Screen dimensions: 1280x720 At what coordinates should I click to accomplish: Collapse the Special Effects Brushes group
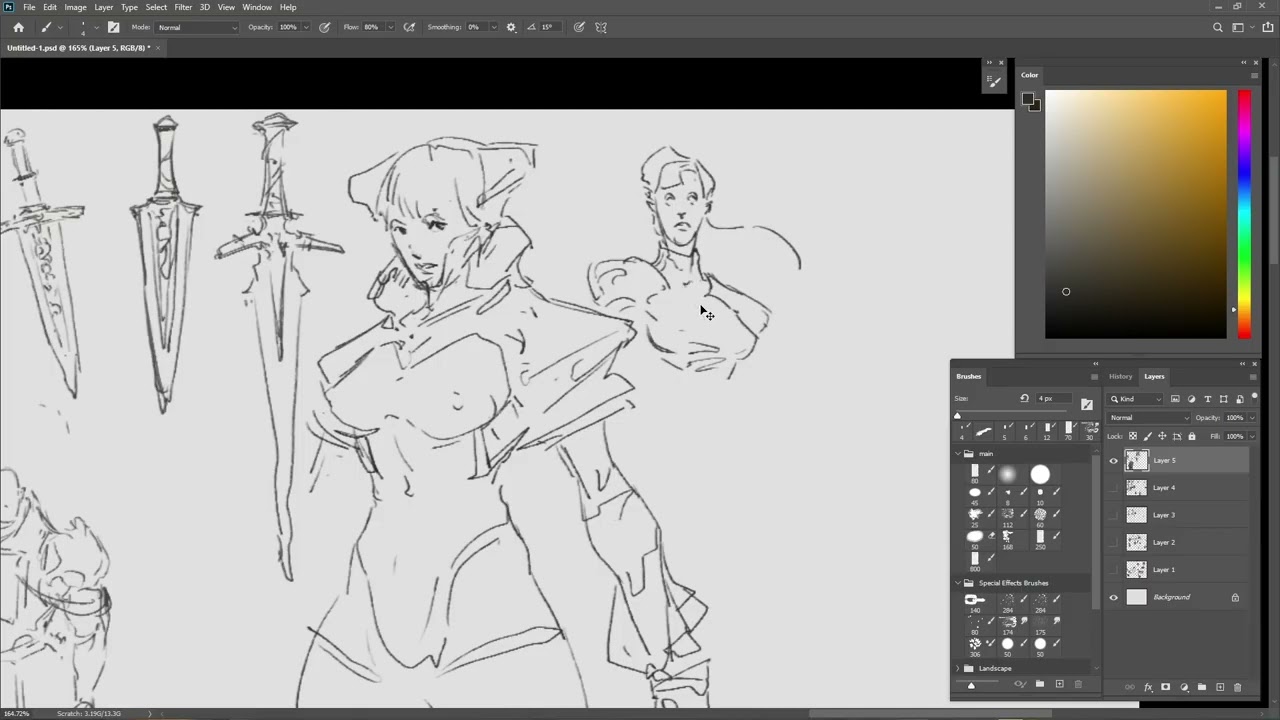[958, 582]
